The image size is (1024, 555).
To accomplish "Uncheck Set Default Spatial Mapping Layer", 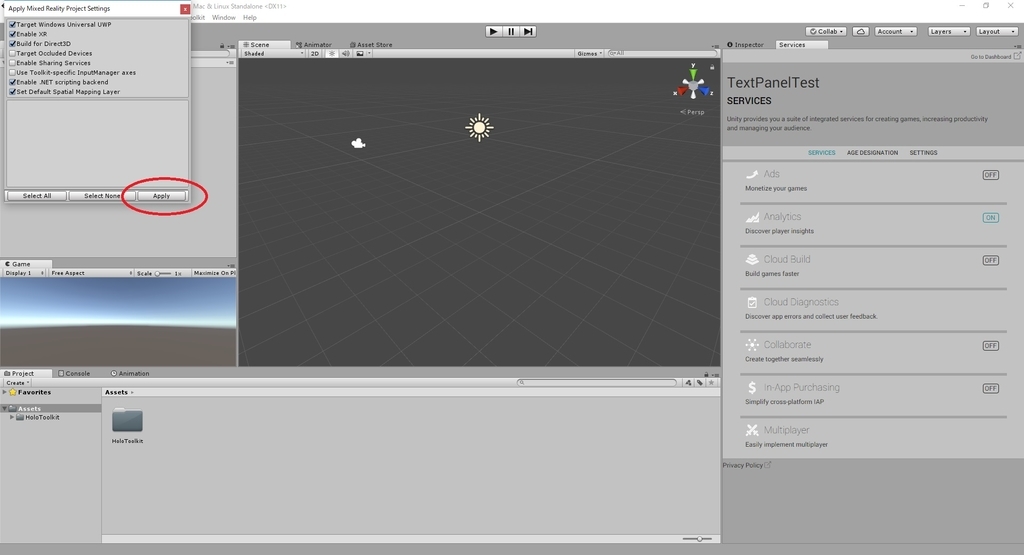I will click(x=12, y=92).
